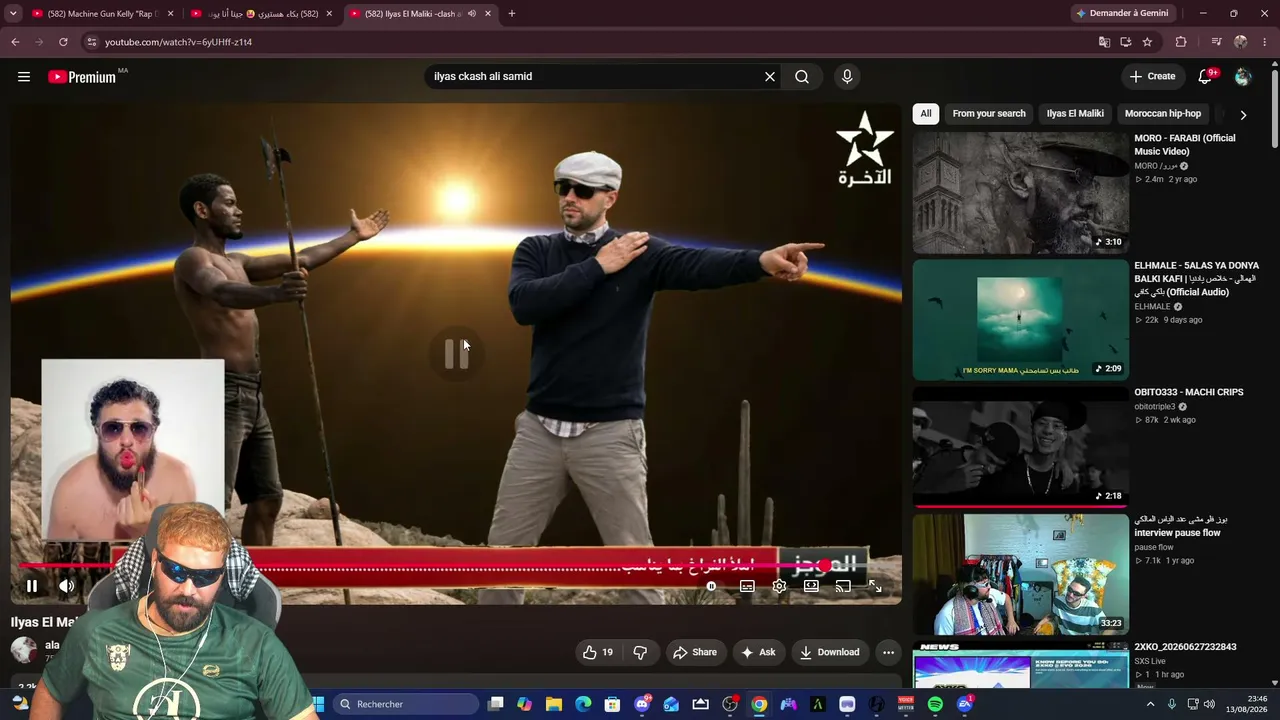Go to YouTube Premium home logo
This screenshot has height=720, width=1280.
tap(82, 77)
